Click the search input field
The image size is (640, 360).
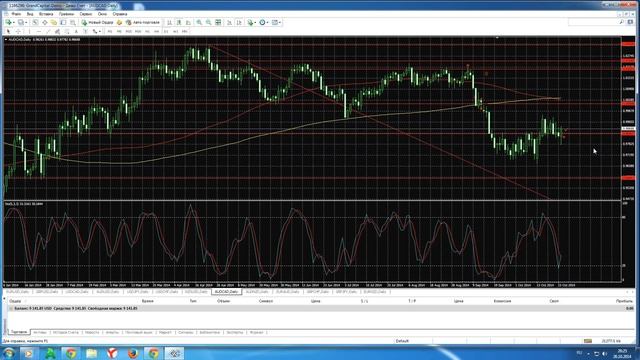pyautogui.click(x=593, y=22)
